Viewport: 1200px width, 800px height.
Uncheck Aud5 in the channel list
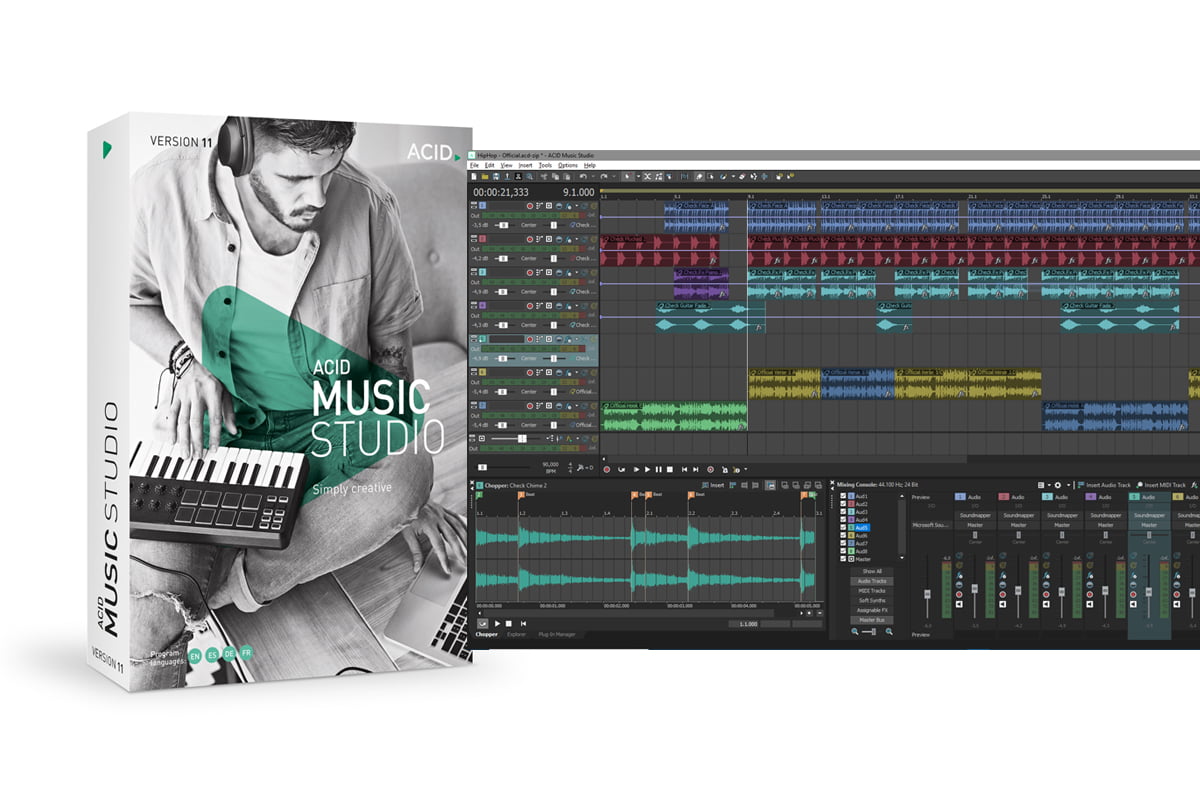tap(843, 527)
